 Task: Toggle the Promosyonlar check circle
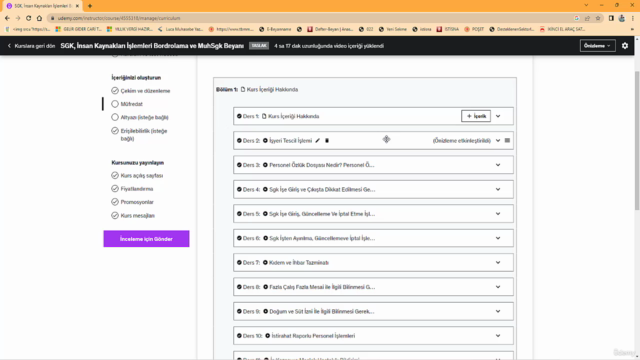pos(115,202)
